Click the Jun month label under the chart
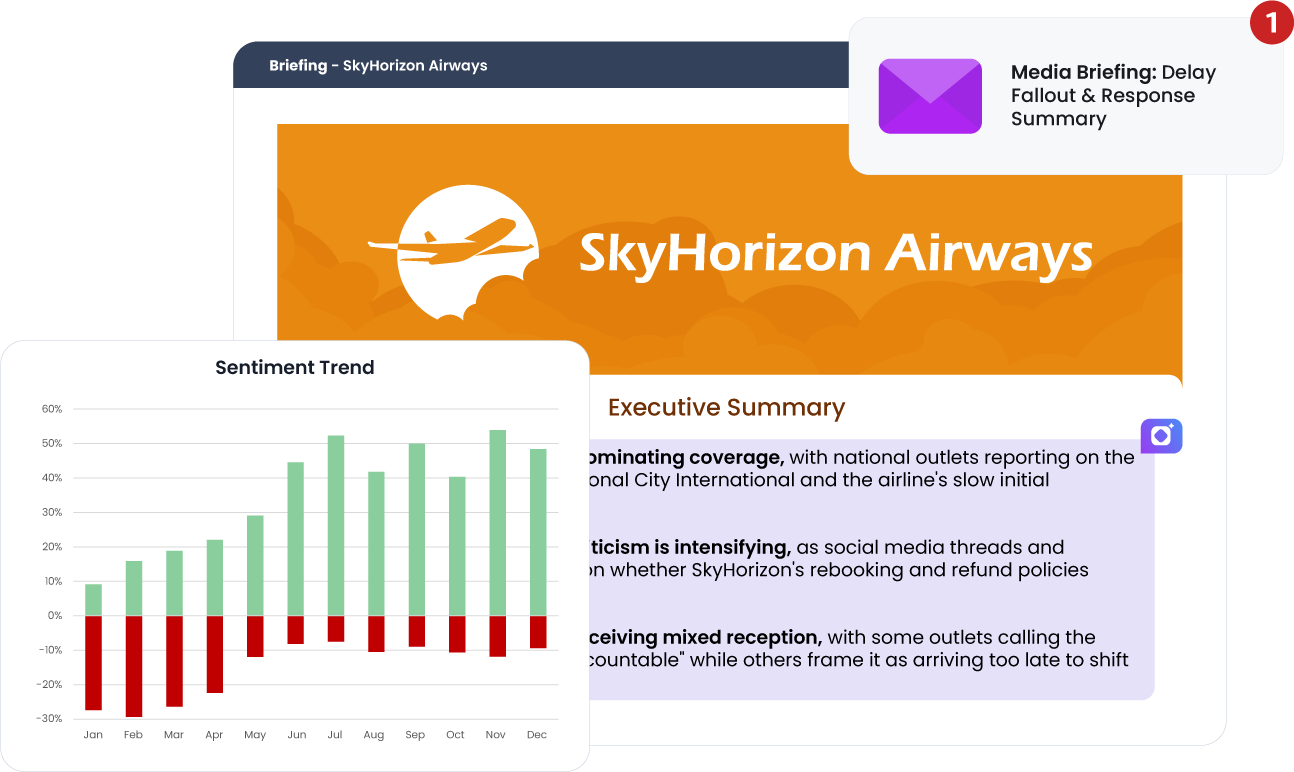The height and width of the screenshot is (772, 1294). pyautogui.click(x=296, y=735)
